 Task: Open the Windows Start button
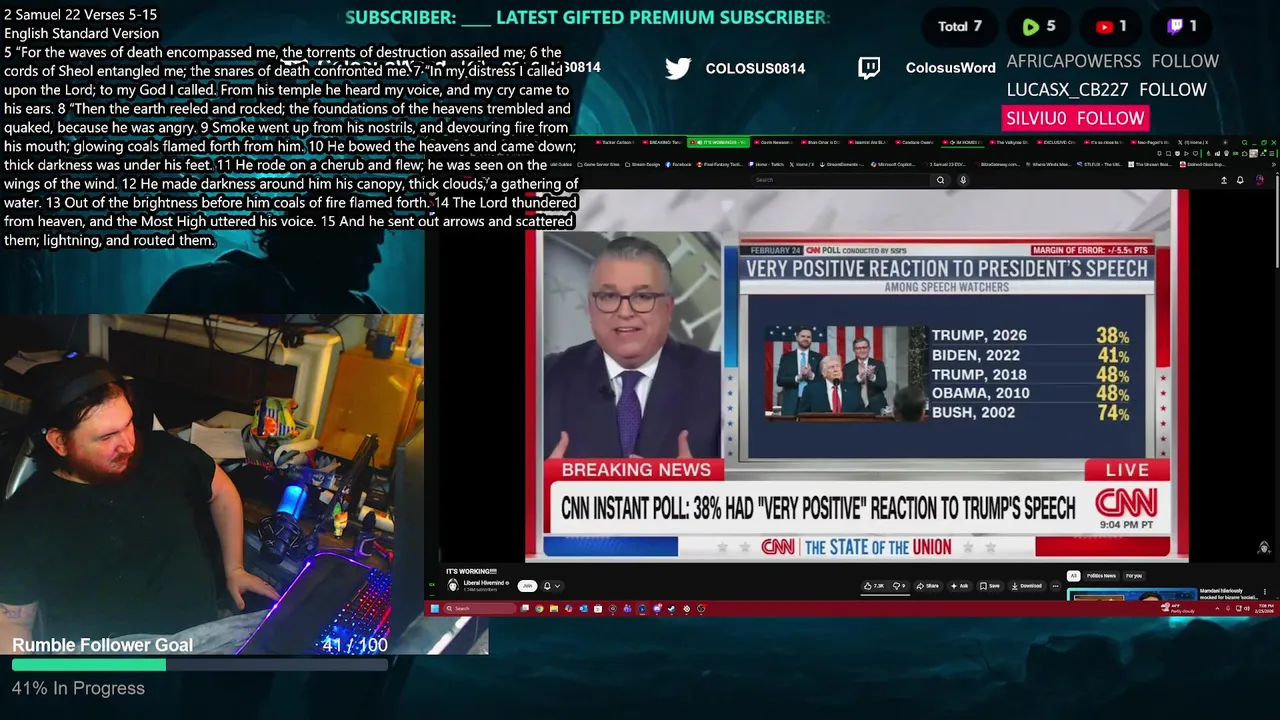tap(435, 608)
